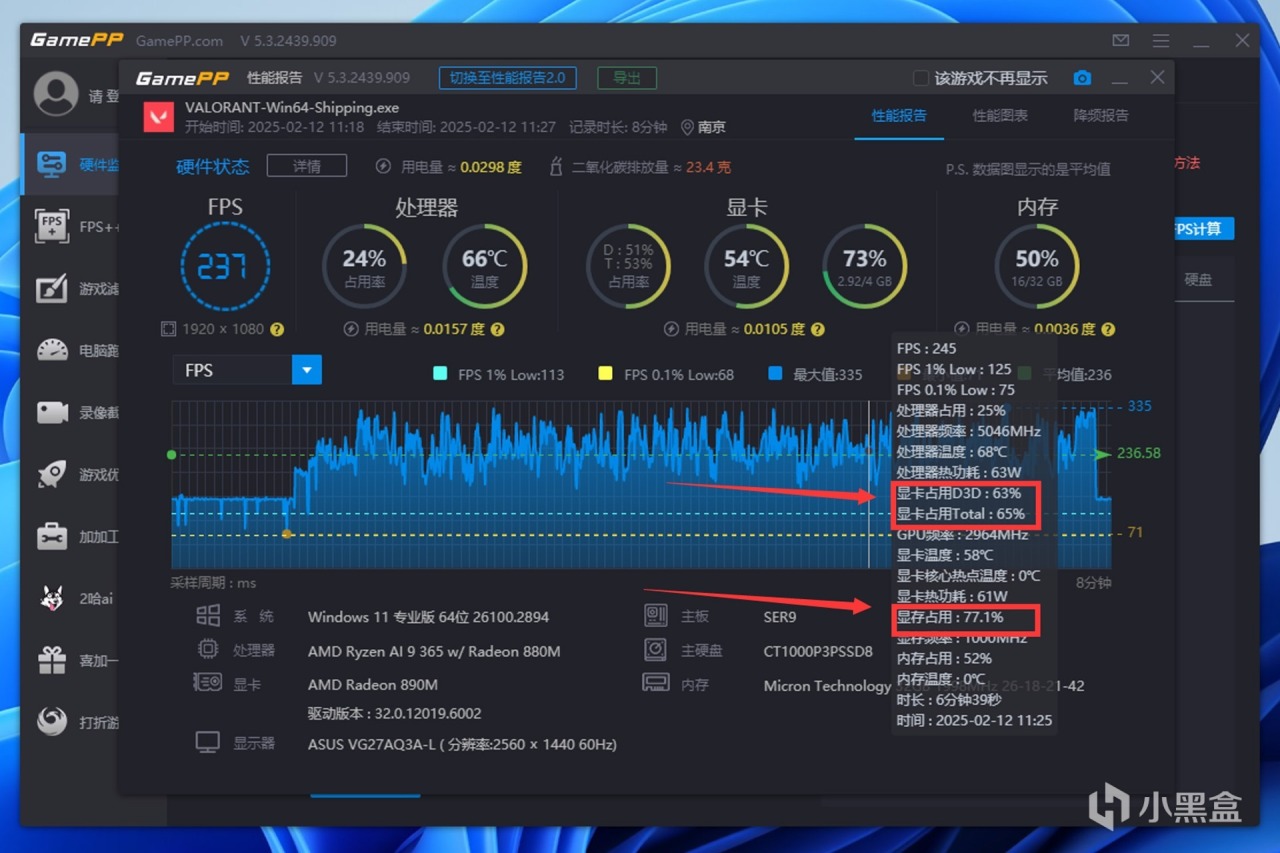Open the FPS metric dropdown arrow

click(x=307, y=370)
